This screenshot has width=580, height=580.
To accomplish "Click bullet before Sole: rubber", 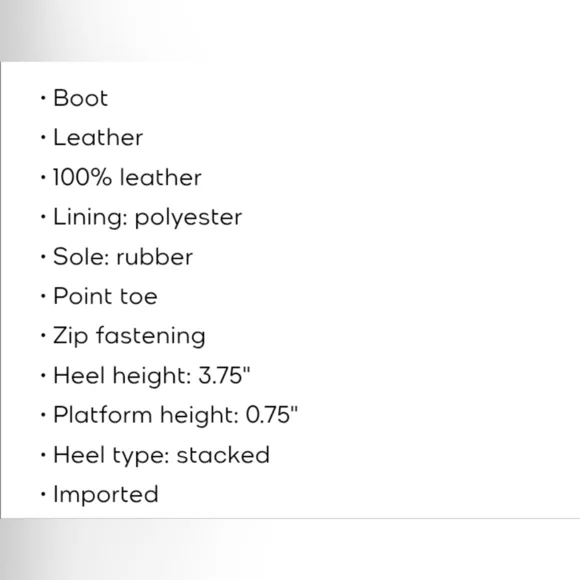I will point(43,256).
